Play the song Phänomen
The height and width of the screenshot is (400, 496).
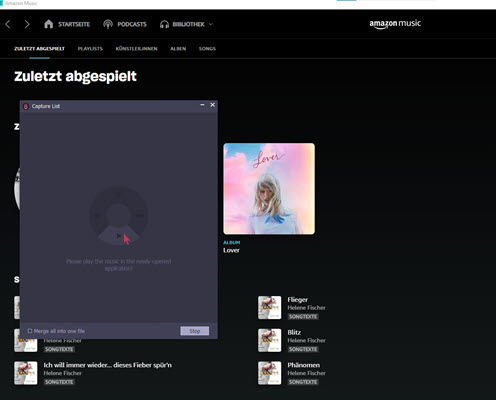tap(304, 365)
